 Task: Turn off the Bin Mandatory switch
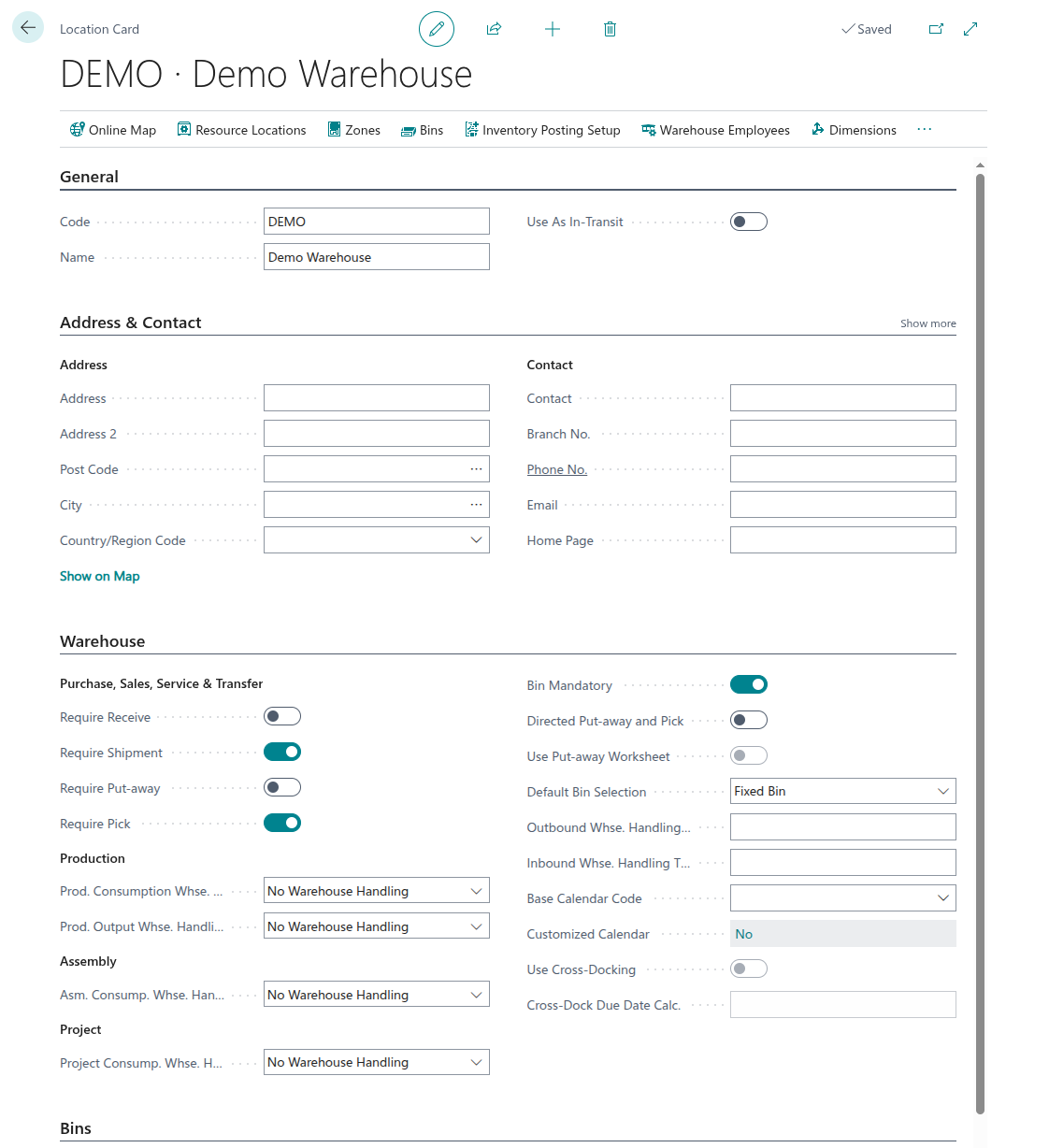(749, 685)
